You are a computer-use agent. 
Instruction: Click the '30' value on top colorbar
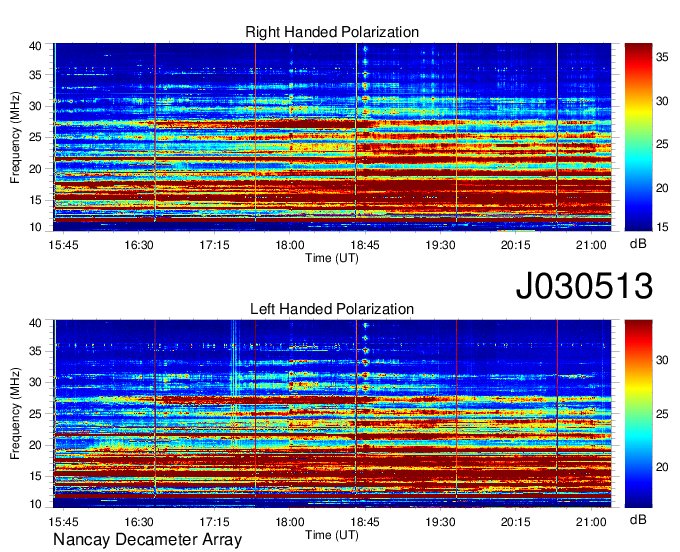tap(662, 101)
